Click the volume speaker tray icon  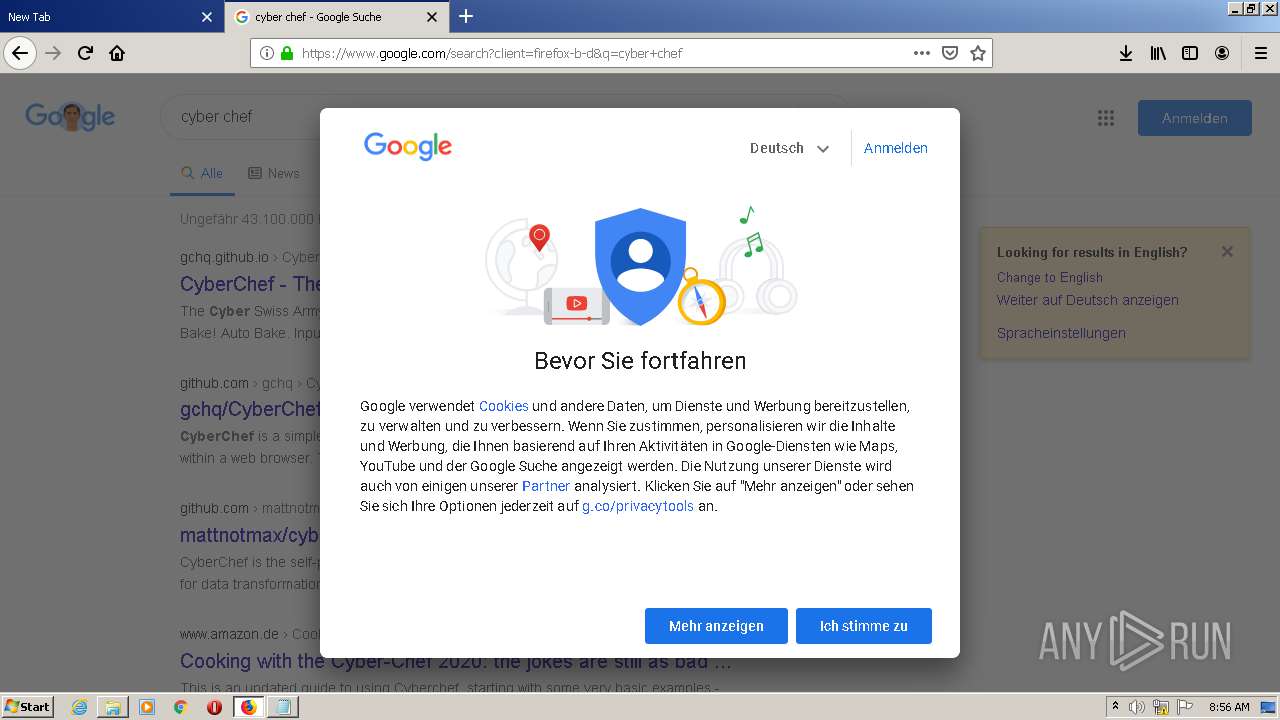coord(1137,707)
